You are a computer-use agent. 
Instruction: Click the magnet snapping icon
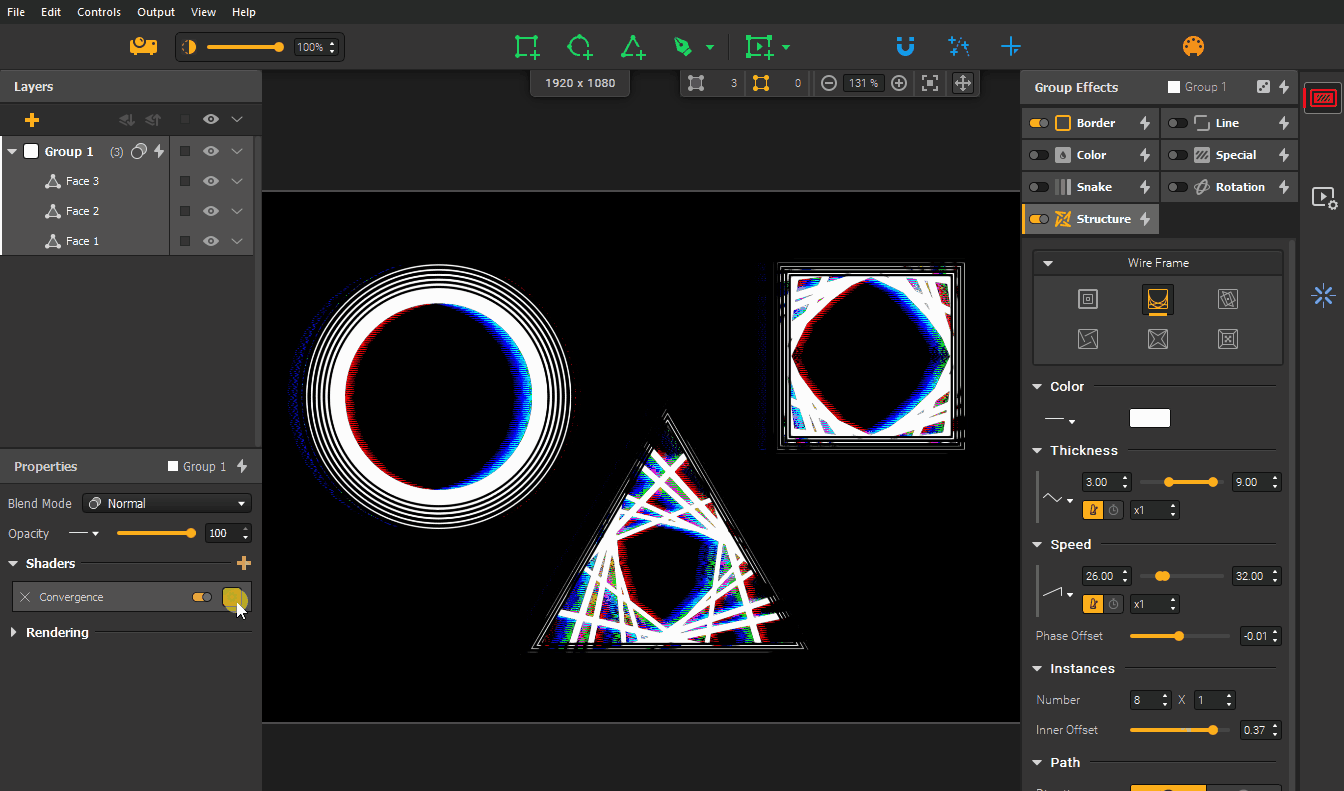point(905,47)
